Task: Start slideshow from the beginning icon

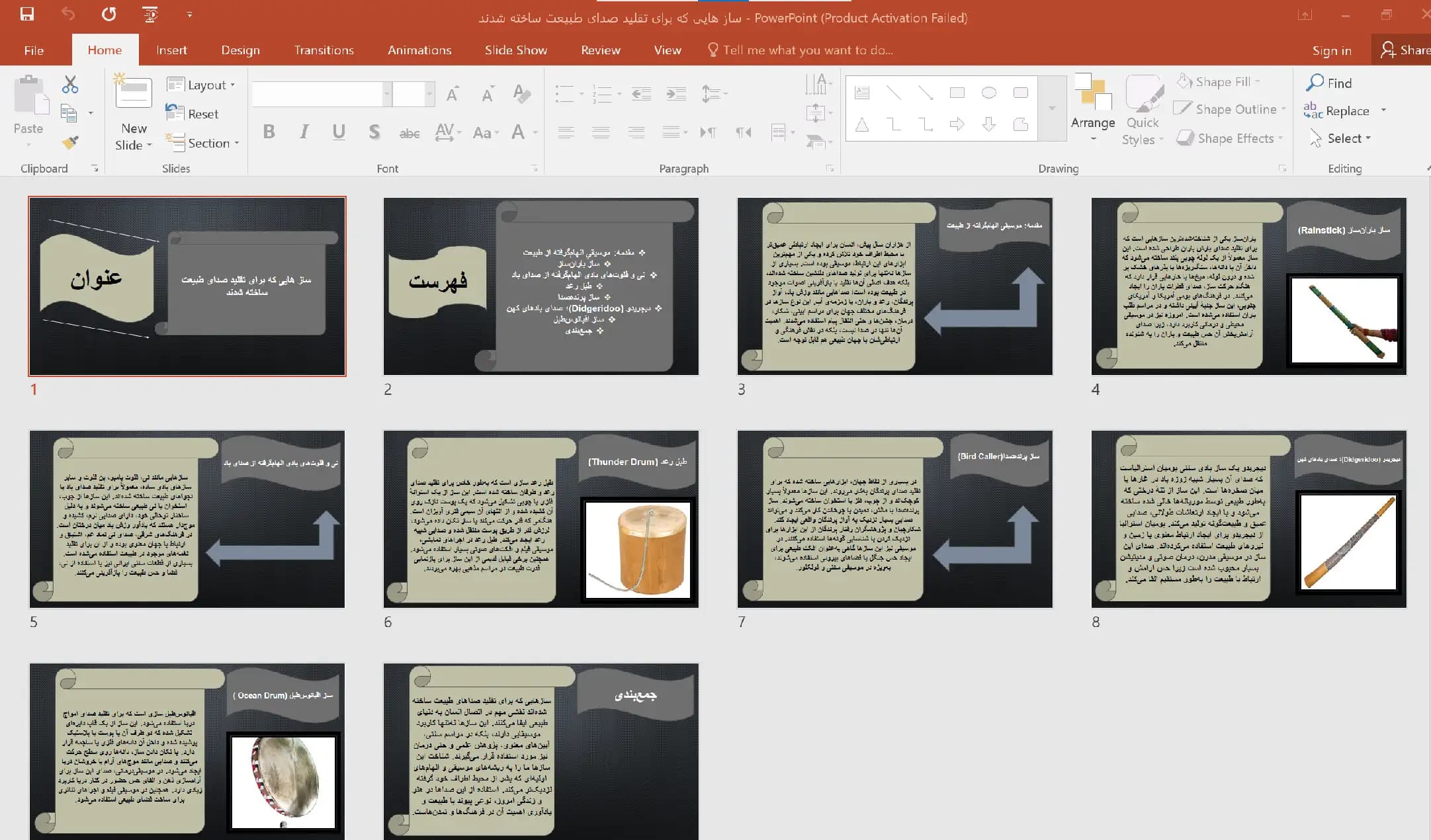Action: point(150,14)
